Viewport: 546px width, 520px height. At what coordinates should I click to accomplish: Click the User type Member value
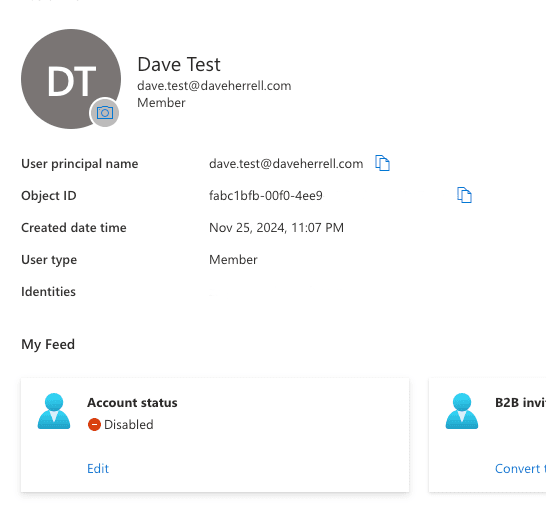coord(233,259)
